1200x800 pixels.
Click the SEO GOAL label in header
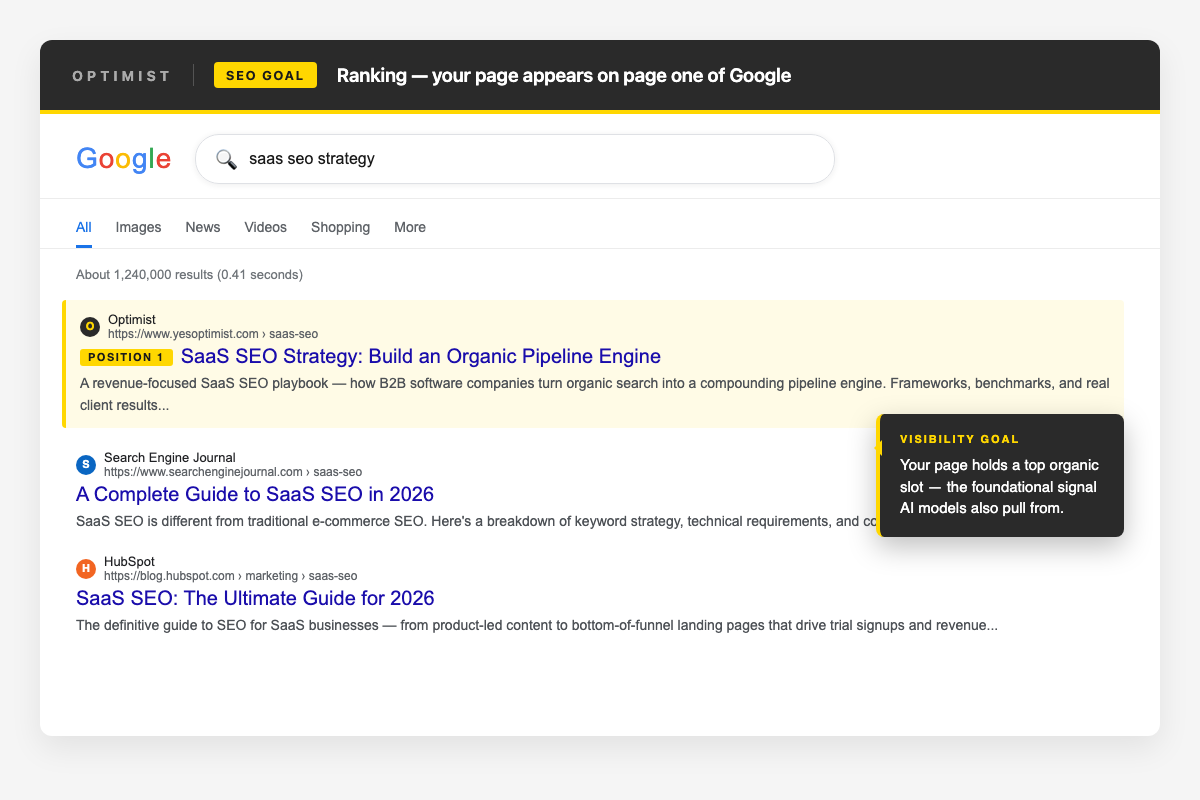265,75
